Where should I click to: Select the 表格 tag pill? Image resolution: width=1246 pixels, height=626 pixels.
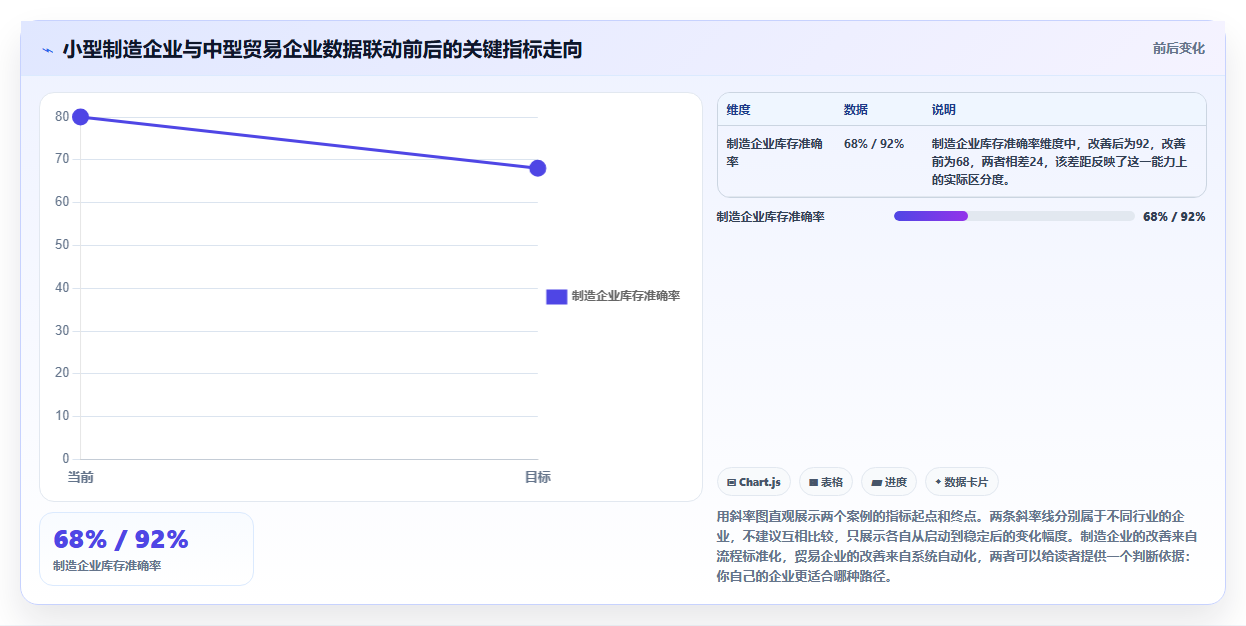tap(826, 482)
